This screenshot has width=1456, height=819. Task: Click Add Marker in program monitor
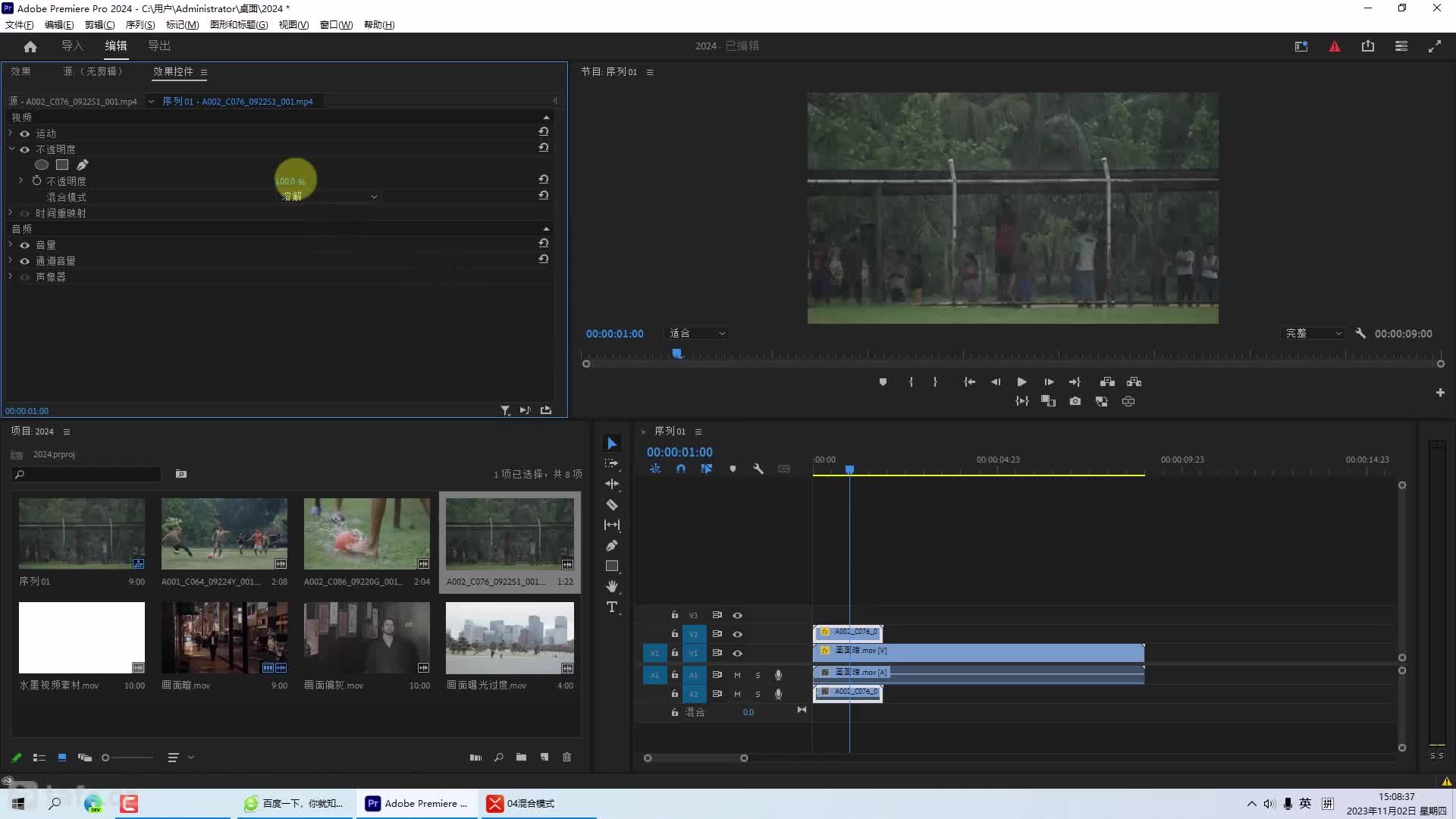point(883,382)
